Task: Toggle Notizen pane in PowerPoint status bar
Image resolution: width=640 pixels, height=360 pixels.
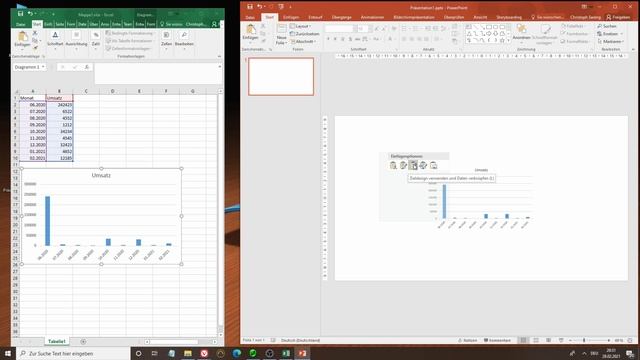Action: point(468,340)
